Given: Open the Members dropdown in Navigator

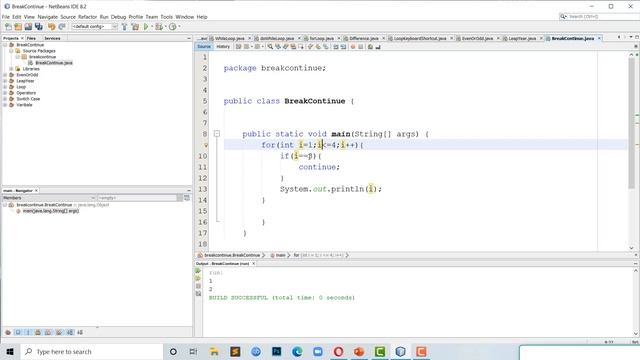Looking at the screenshot, I should point(49,198).
